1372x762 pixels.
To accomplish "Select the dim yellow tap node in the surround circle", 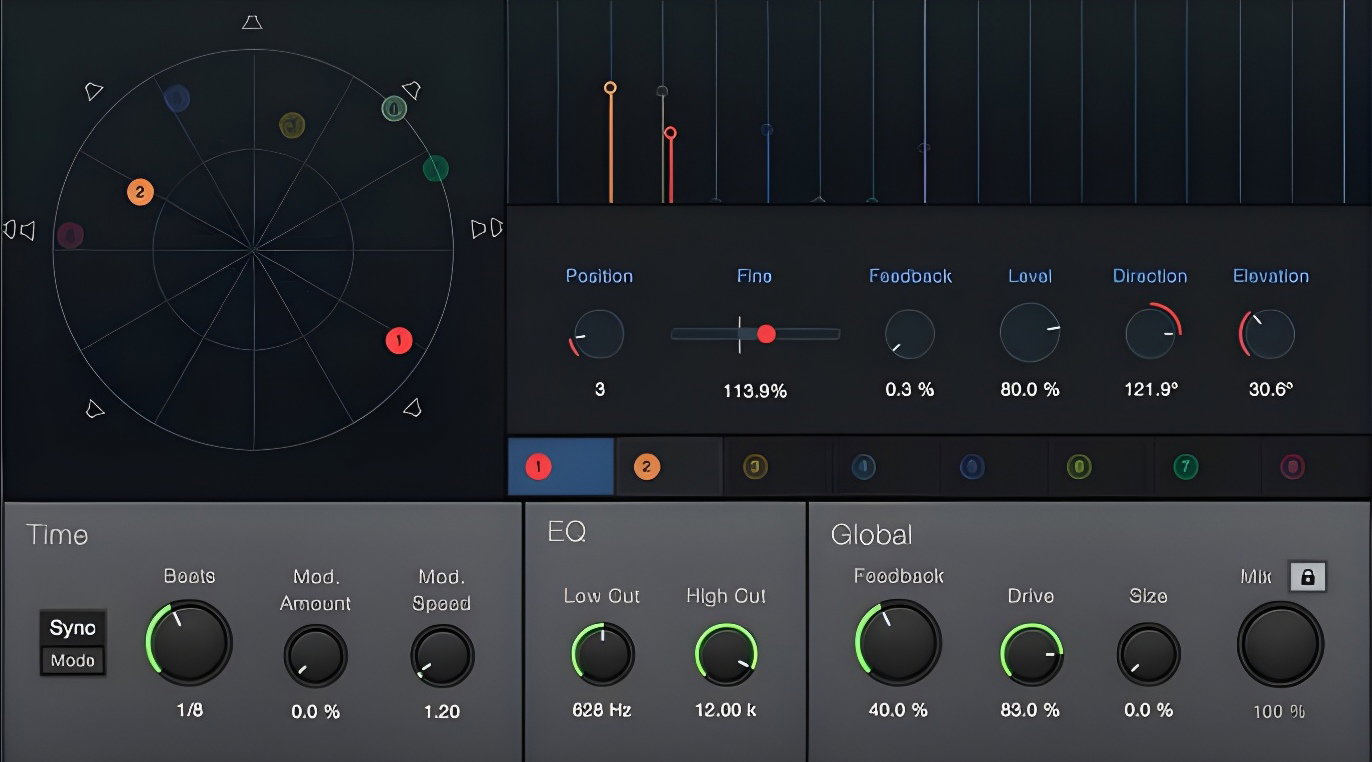I will click(292, 125).
